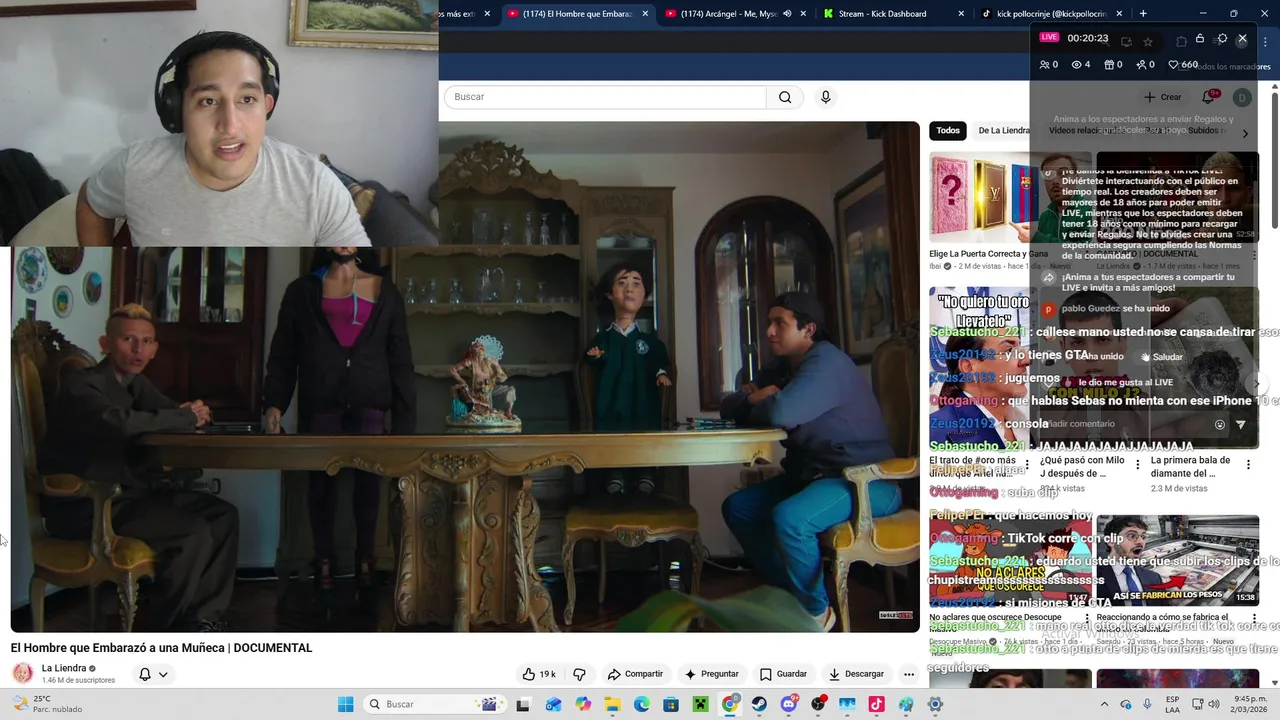Close the Stream - Kick Dashboard tab
Screen dimensions: 1280x720
click(x=961, y=14)
